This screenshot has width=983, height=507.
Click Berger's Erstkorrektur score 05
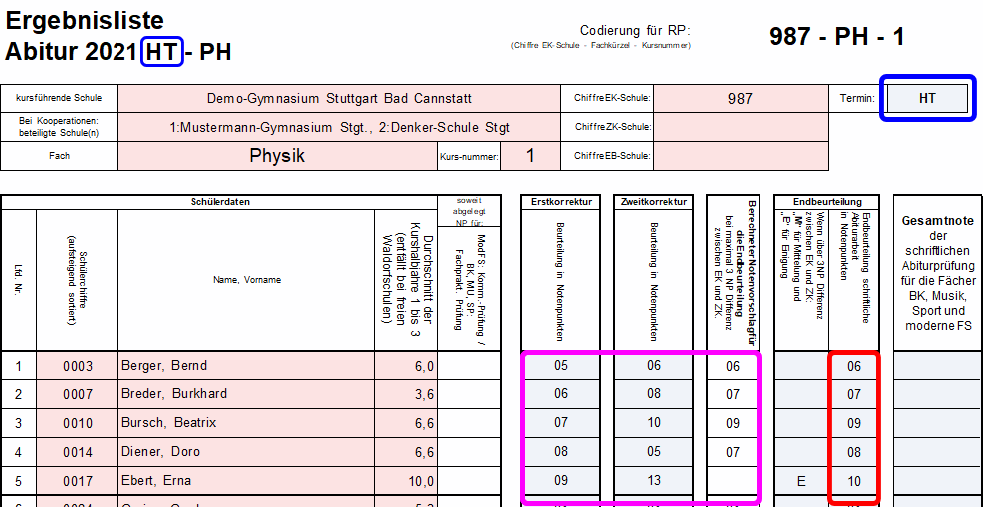(x=560, y=366)
